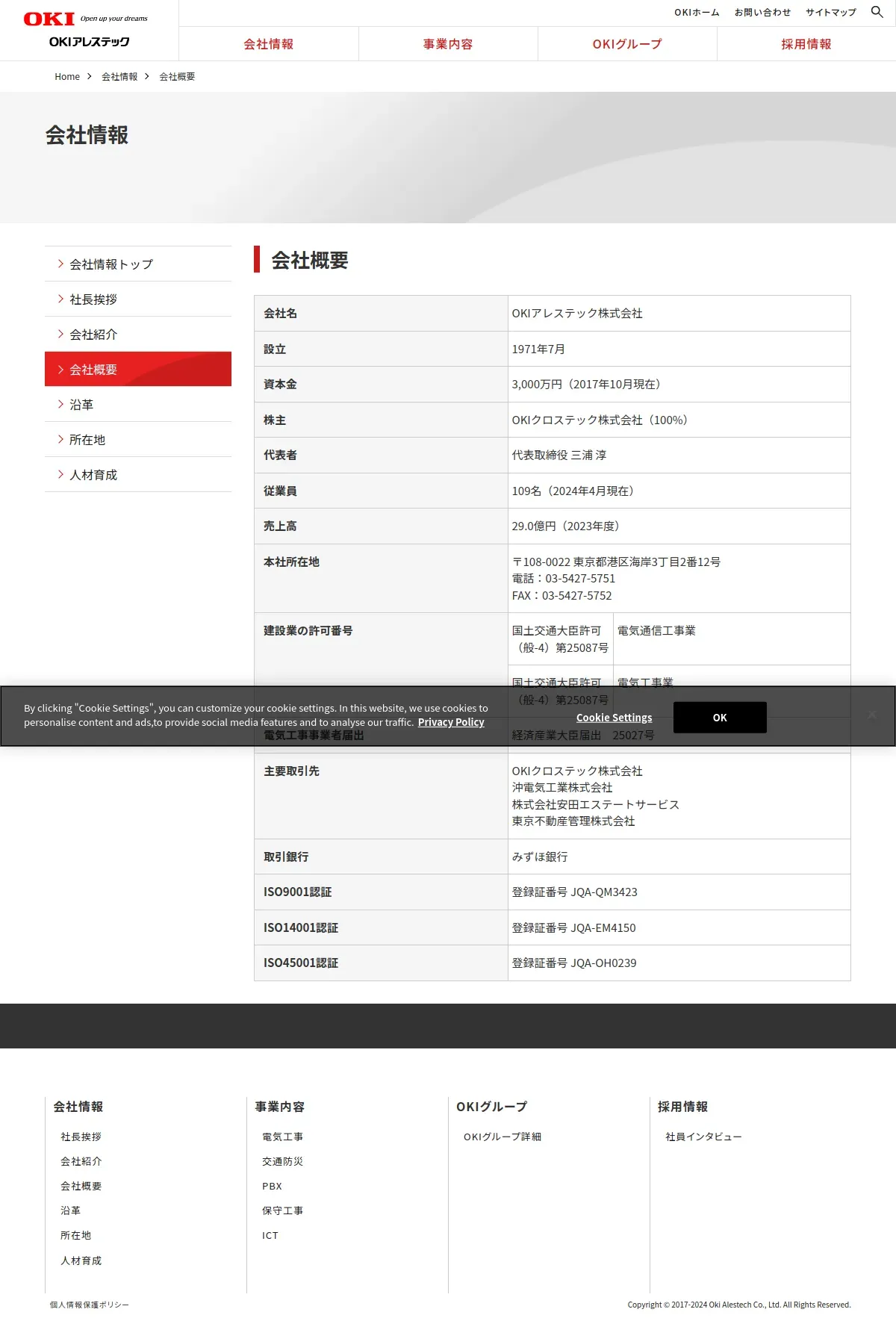Select 会社情報トップ in the sidebar
This screenshot has height=1321, width=896.
[x=138, y=264]
